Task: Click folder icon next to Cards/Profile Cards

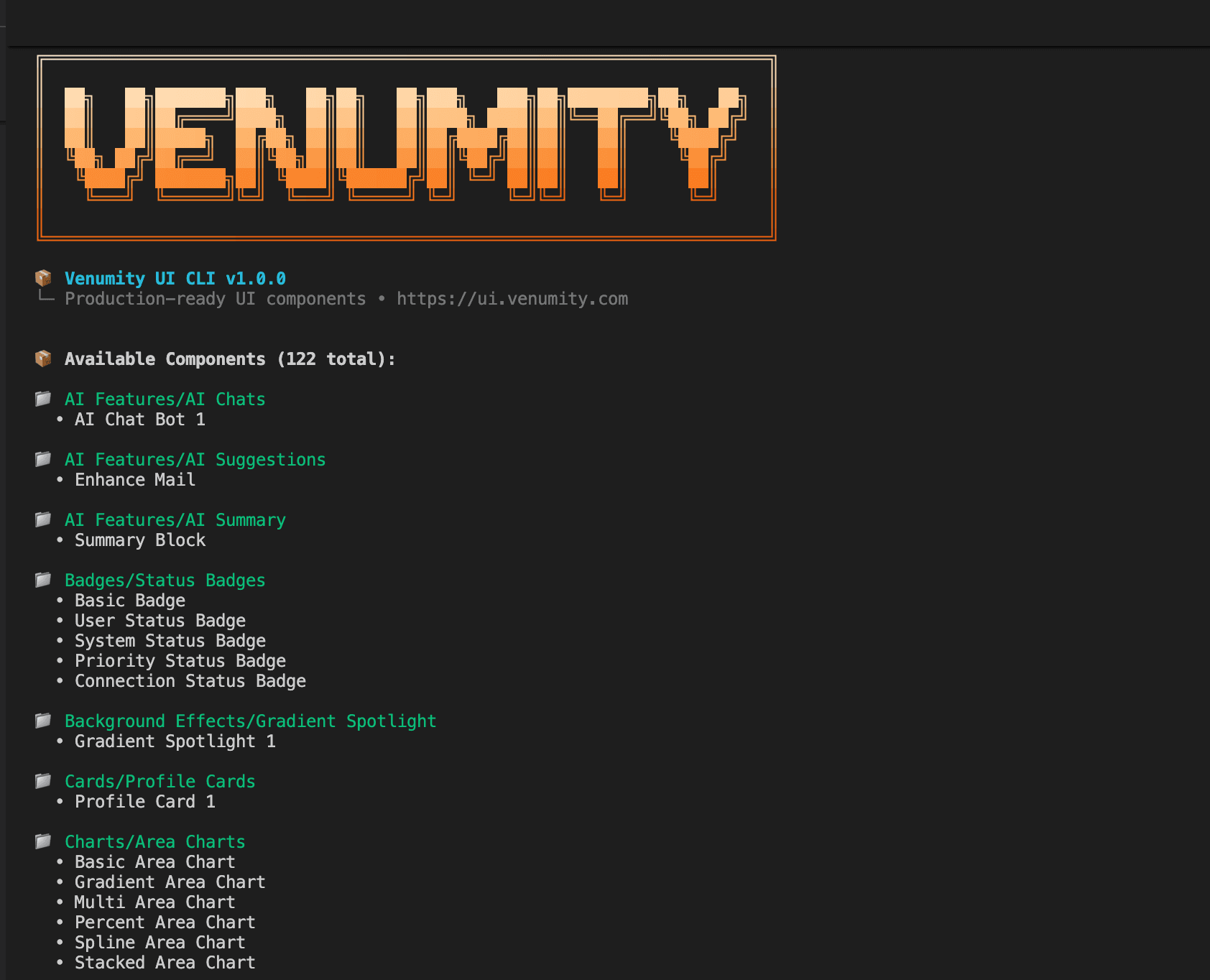Action: [43, 781]
